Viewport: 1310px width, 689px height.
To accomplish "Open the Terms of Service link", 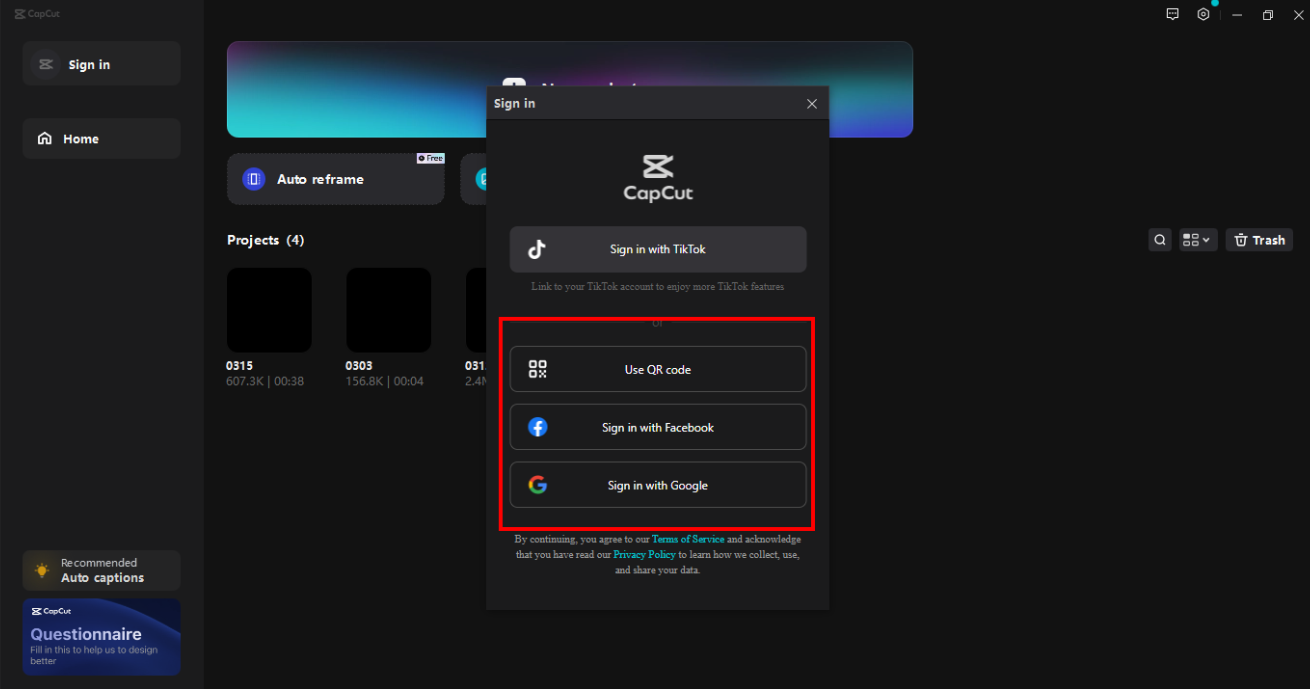I will (688, 539).
